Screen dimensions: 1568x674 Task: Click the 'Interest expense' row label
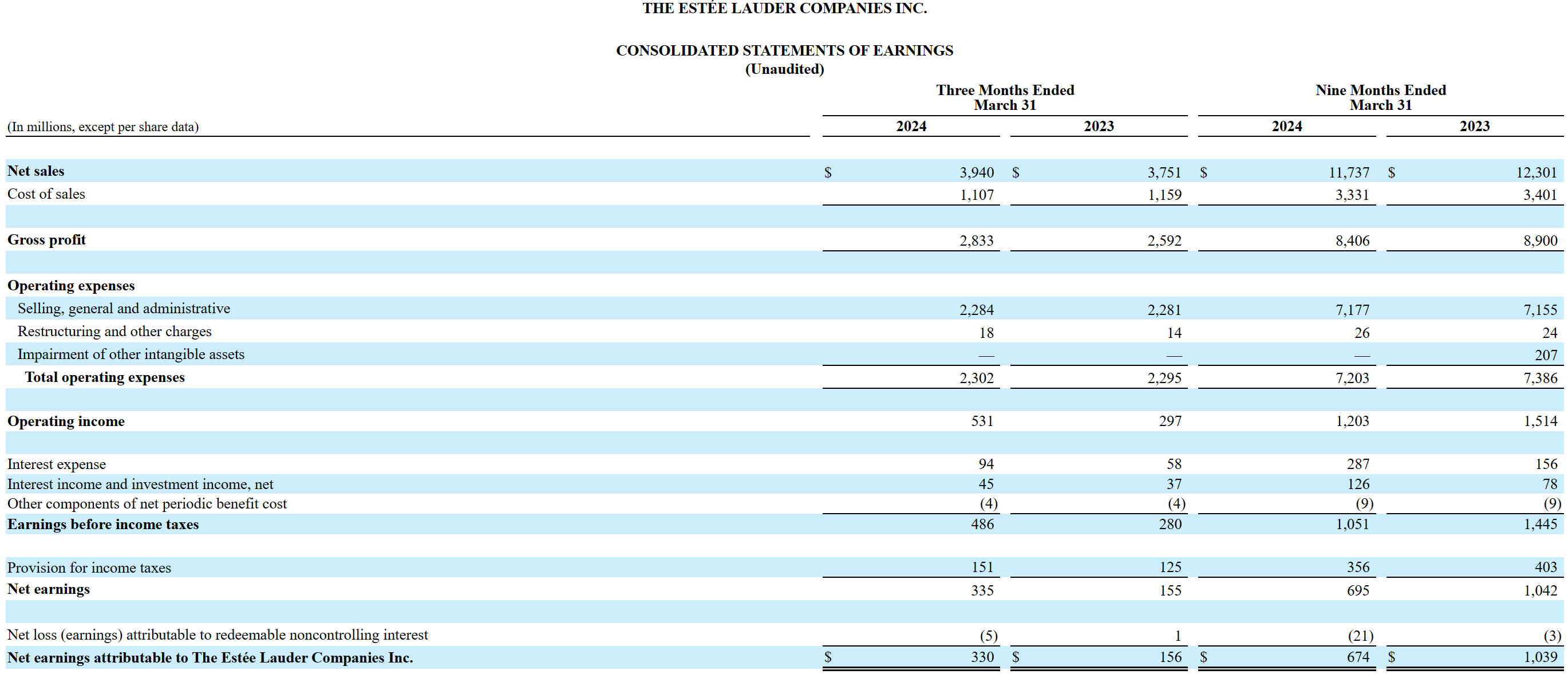pyautogui.click(x=57, y=464)
